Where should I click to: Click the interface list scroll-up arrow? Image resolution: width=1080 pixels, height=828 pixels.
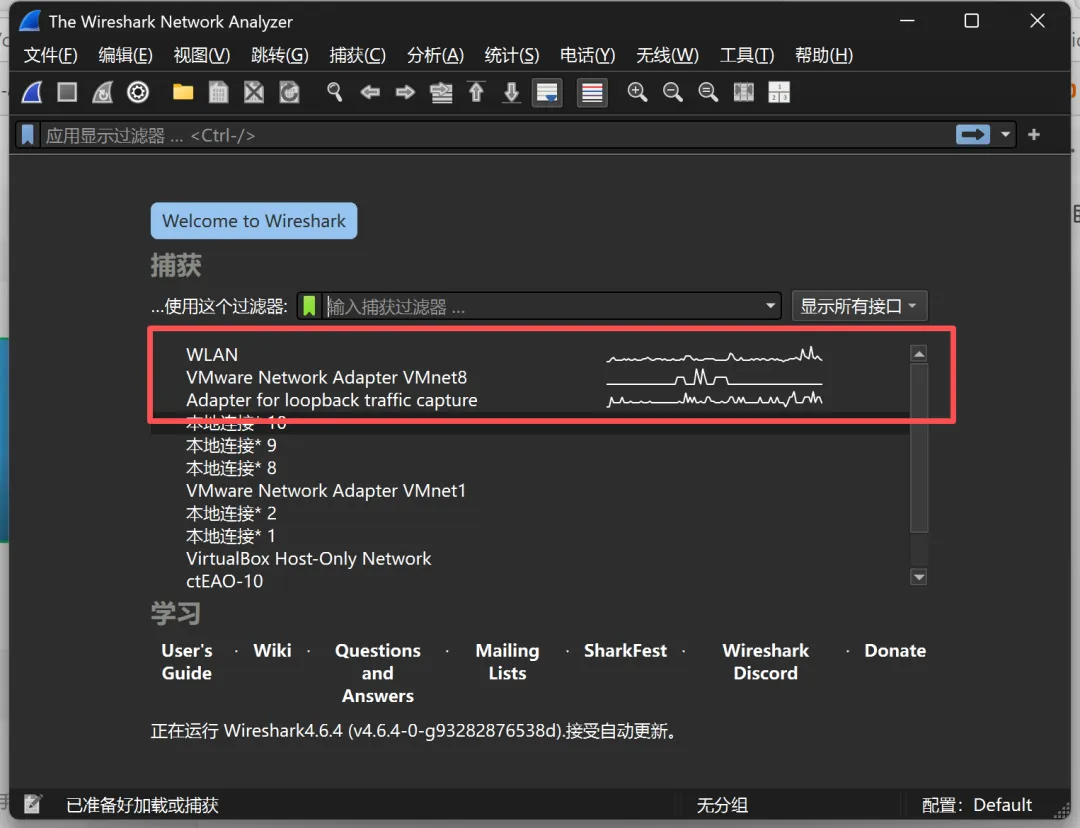coord(919,353)
